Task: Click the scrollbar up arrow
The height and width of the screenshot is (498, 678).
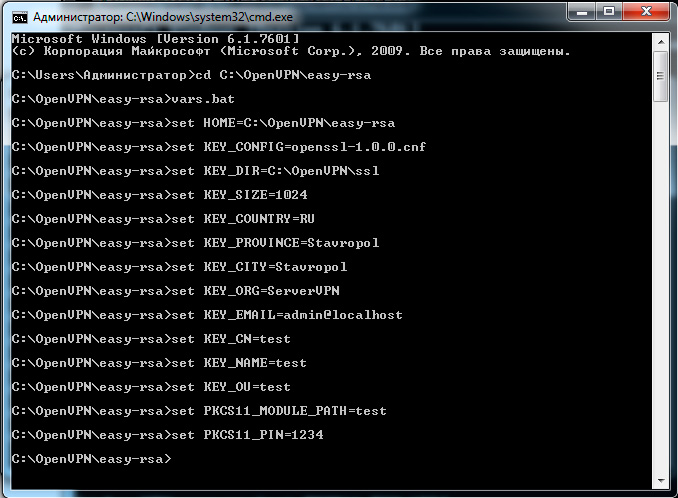Action: (661, 42)
